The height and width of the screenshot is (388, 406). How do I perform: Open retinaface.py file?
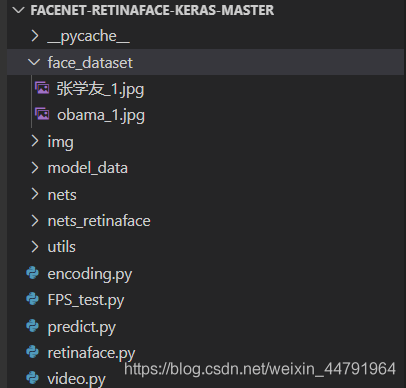pos(91,353)
